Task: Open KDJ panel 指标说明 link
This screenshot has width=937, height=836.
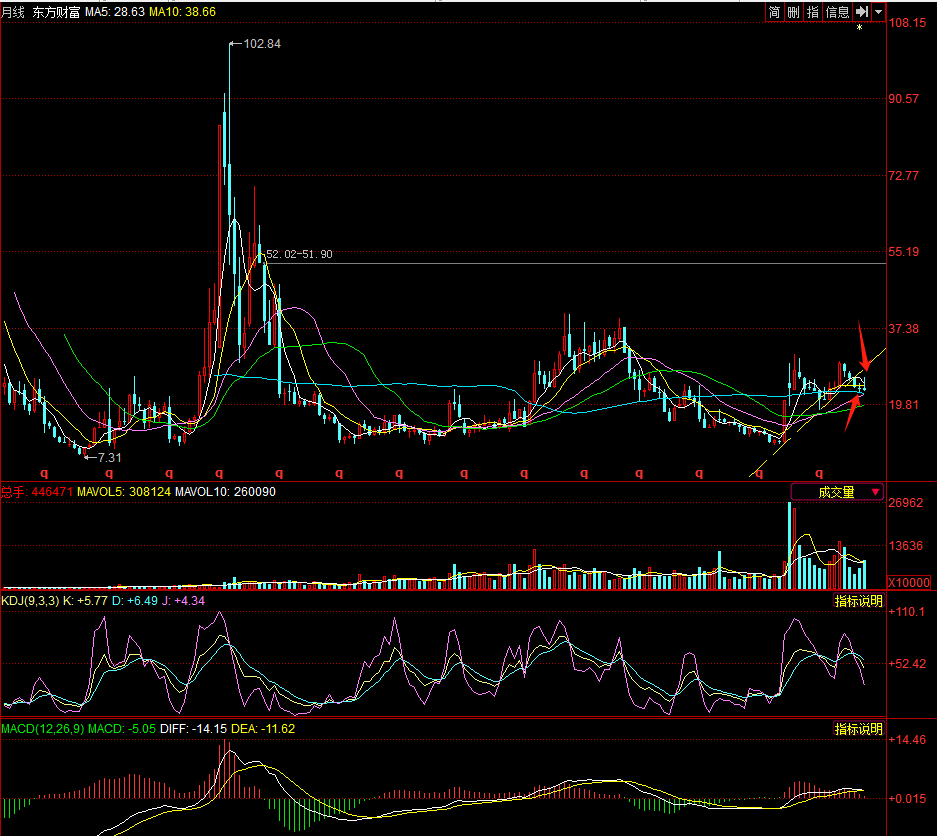Action: 858,601
